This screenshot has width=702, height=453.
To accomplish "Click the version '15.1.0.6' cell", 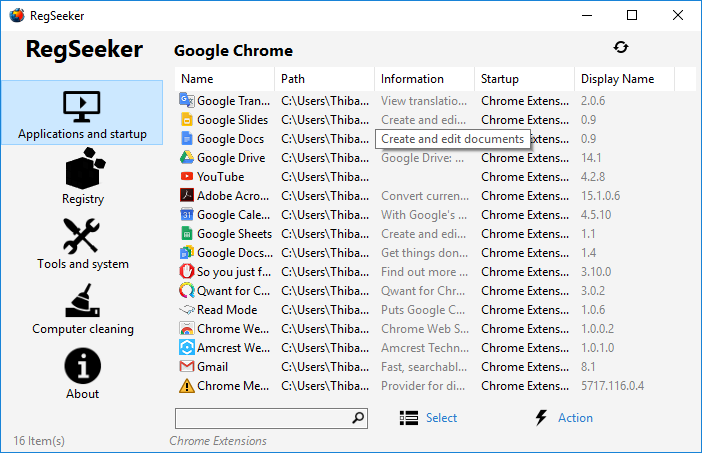I will (600, 196).
